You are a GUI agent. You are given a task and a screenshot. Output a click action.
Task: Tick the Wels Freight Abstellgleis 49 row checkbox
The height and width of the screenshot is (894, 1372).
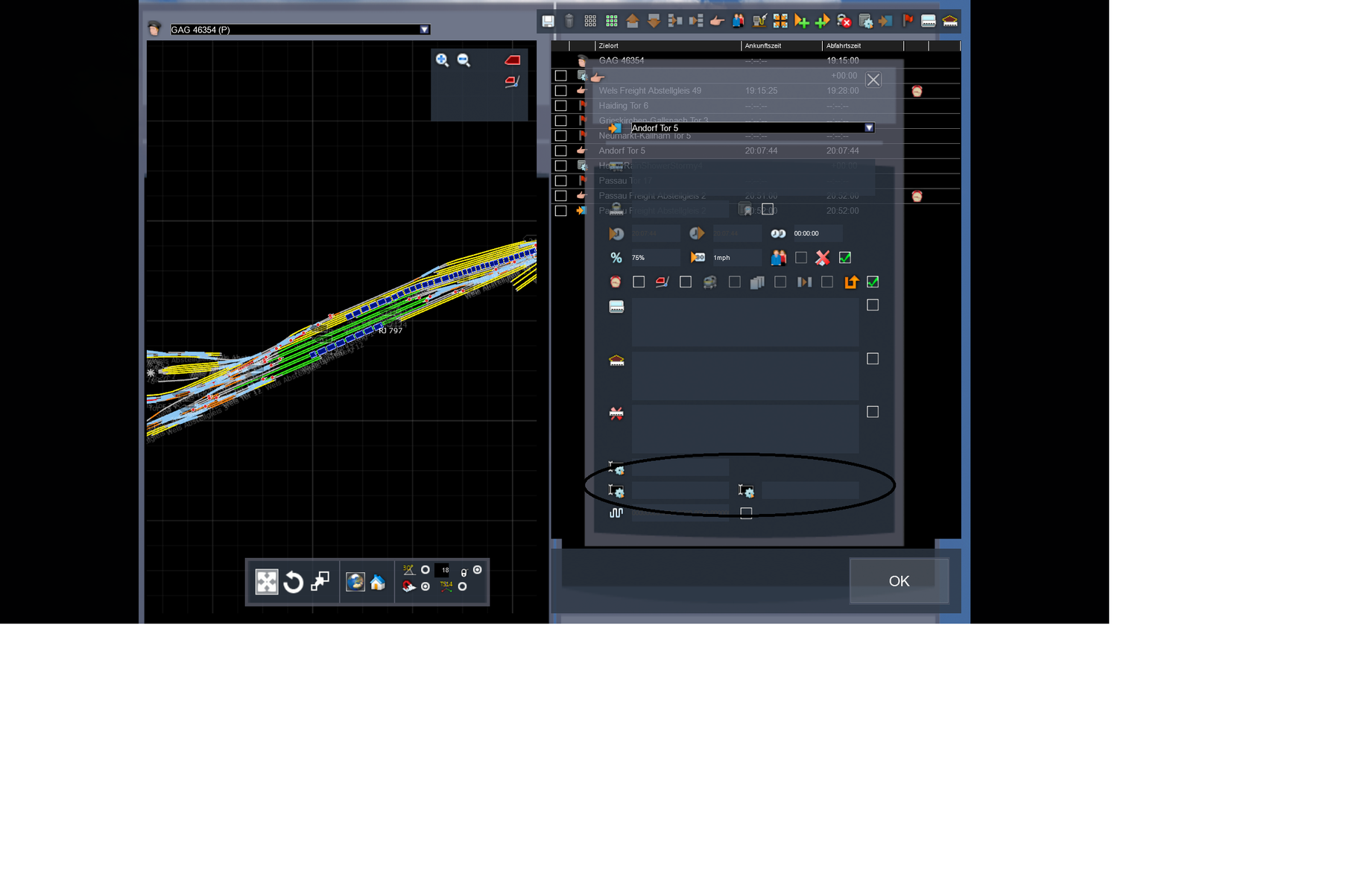(561, 91)
